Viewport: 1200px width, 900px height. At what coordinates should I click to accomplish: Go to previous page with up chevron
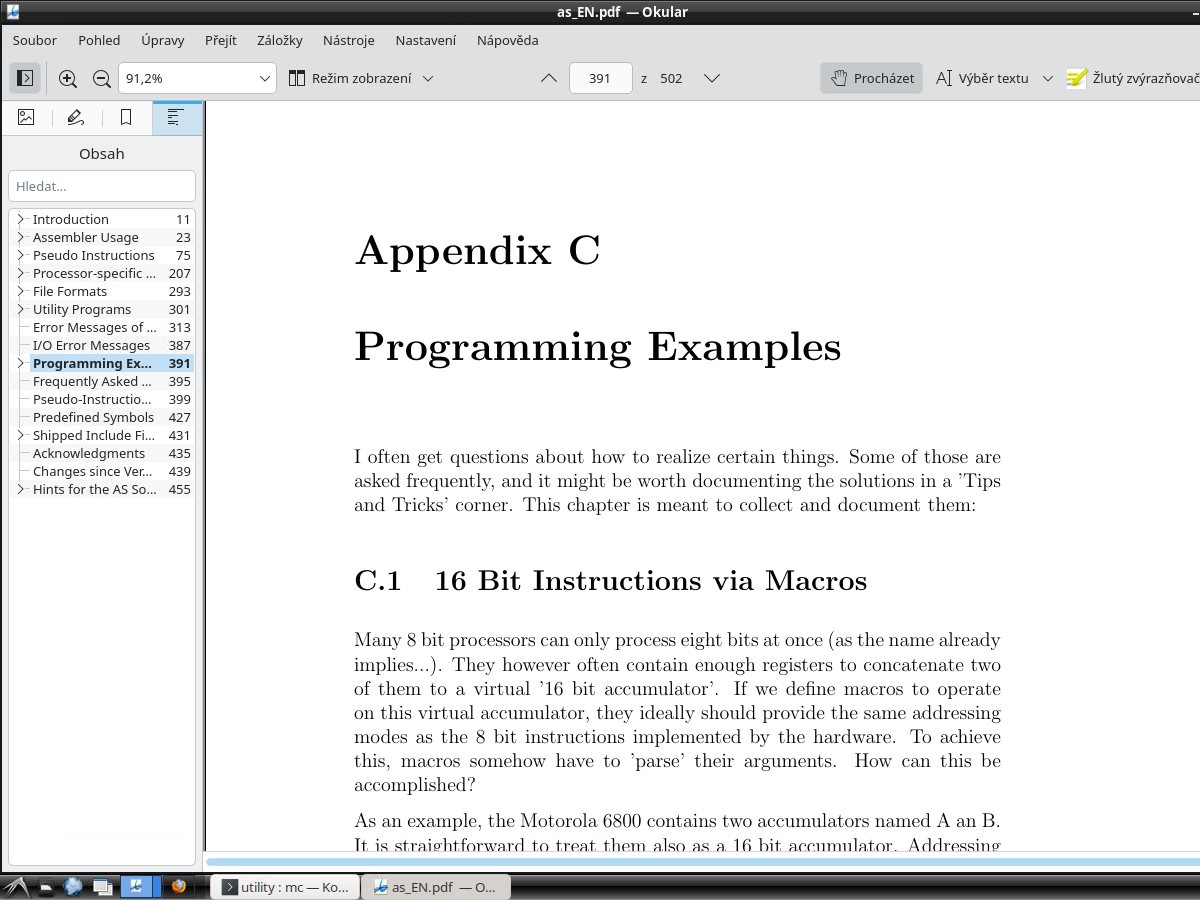click(548, 78)
